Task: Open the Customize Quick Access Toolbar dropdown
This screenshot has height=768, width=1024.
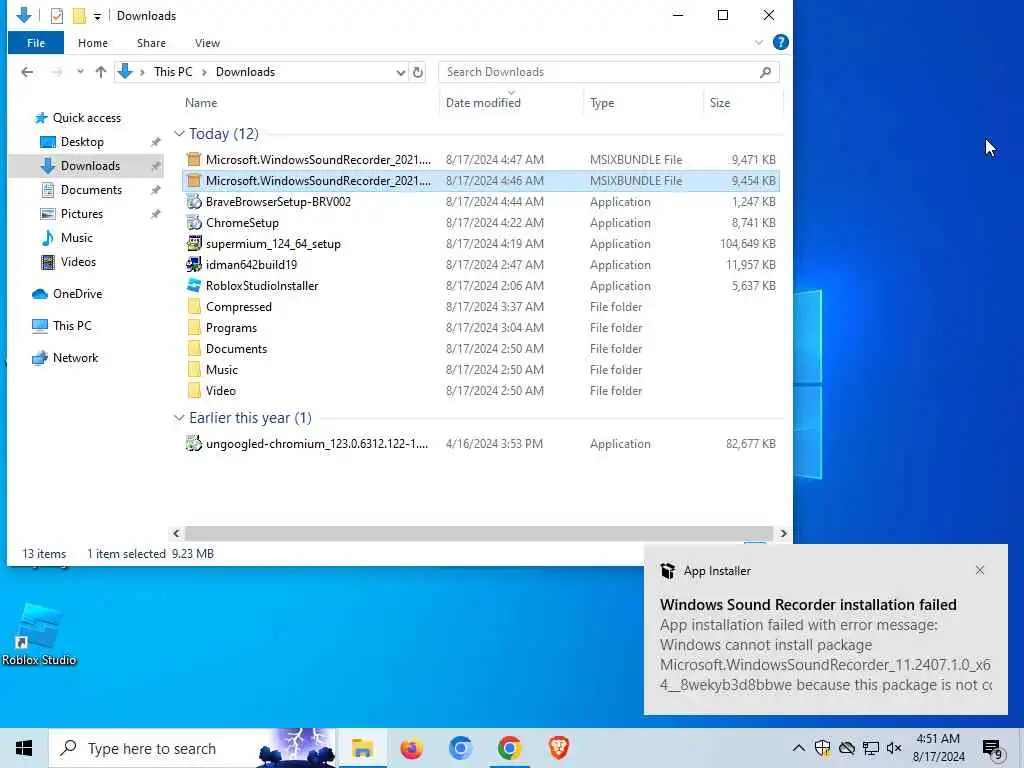Action: click(97, 16)
